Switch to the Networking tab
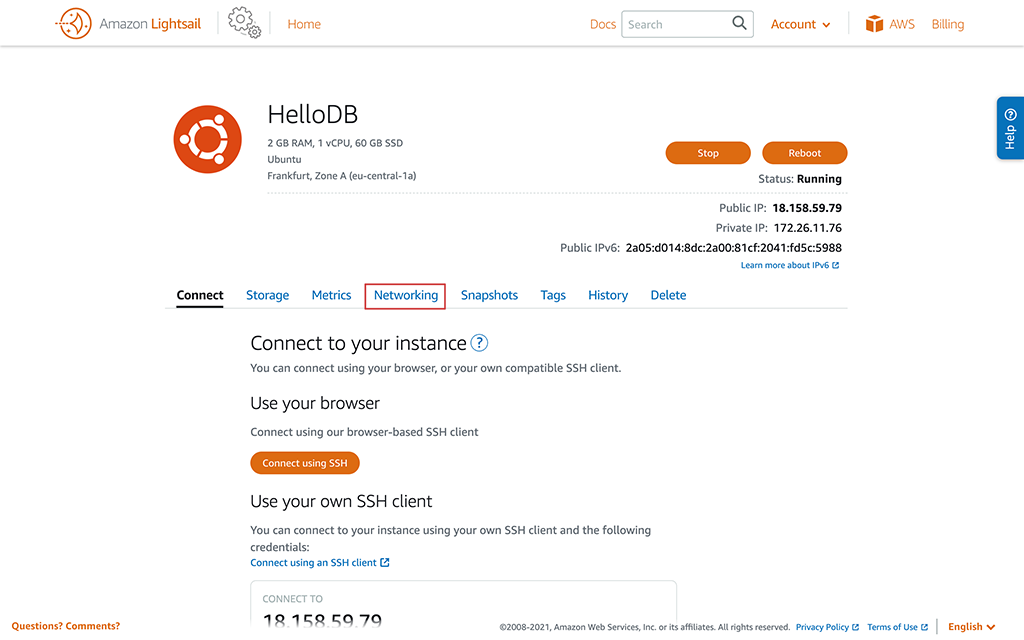This screenshot has height=640, width=1024. (406, 295)
